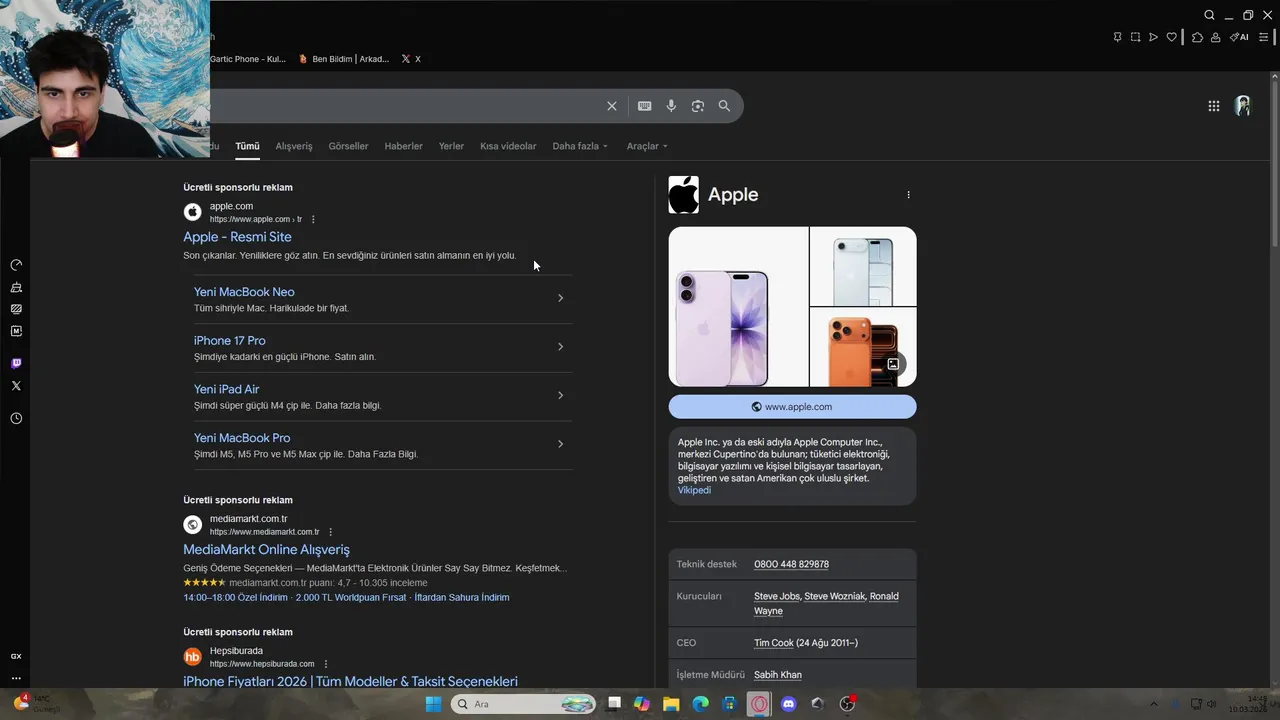Open the 14:00–18:00 Özel İndirim sitelink
The image size is (1280, 720).
click(x=235, y=597)
